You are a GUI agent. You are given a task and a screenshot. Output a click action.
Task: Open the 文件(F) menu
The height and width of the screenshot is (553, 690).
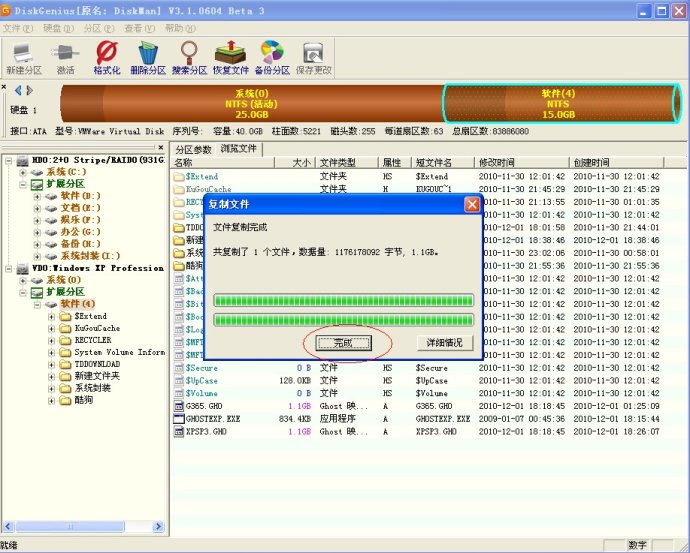tap(18, 28)
